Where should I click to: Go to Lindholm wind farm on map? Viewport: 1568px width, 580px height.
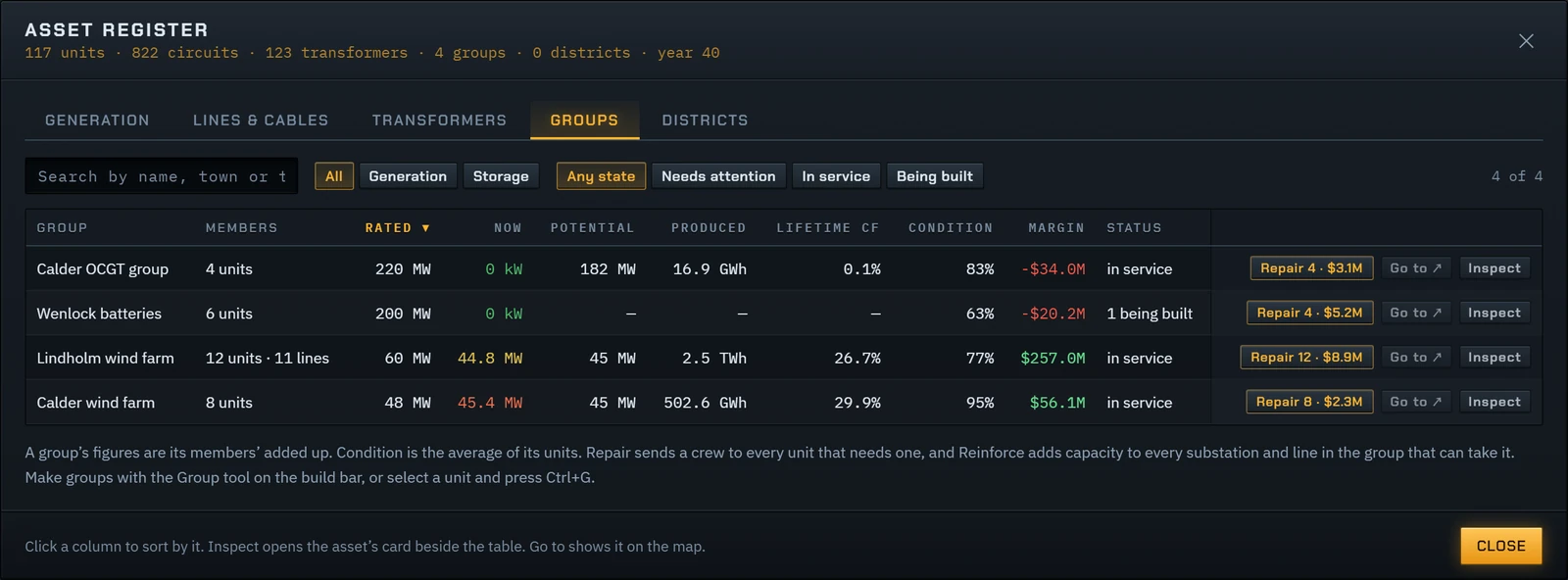(x=1415, y=358)
